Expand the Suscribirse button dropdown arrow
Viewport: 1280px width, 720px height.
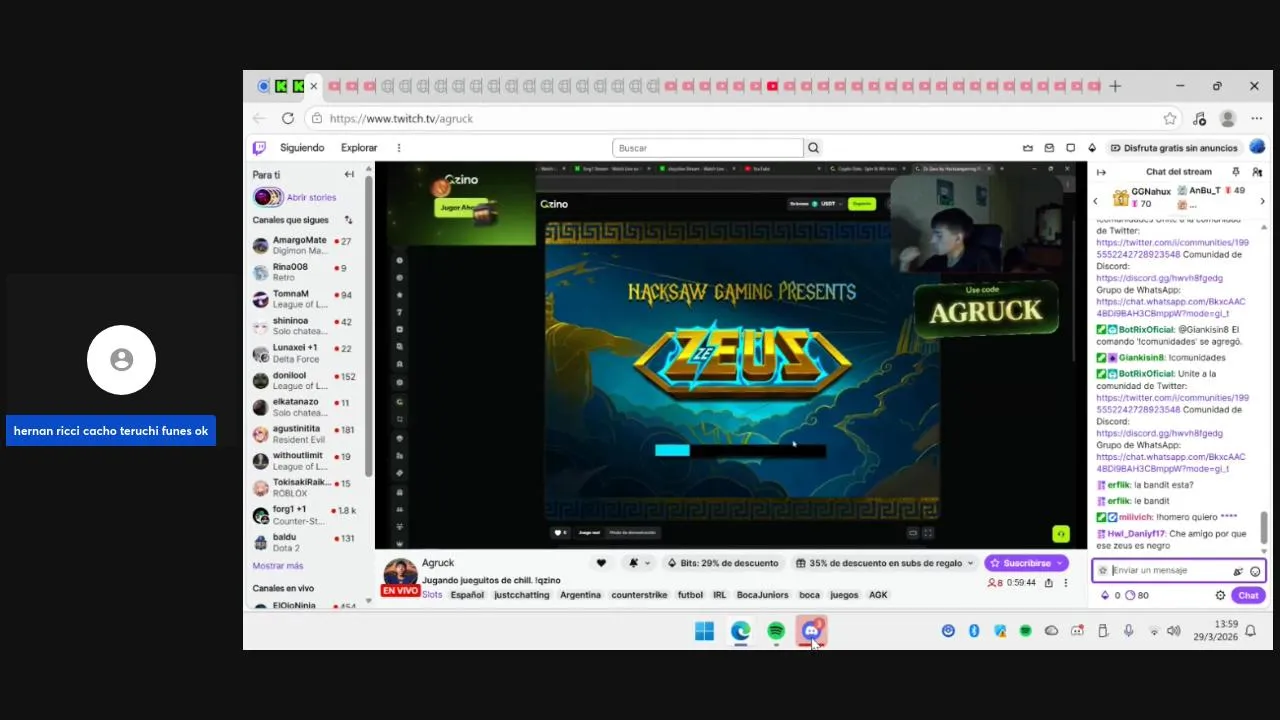pyautogui.click(x=1060, y=563)
